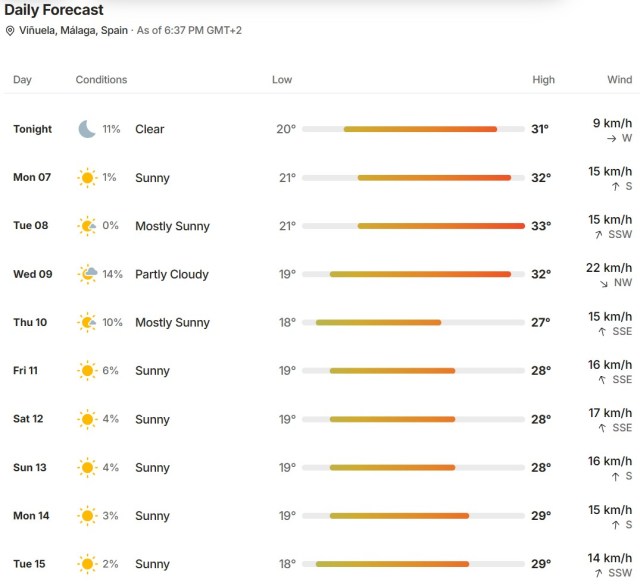Open Viñuela, Málaga, Spain location link
Screen dimensions: 640x586
click(x=73, y=31)
